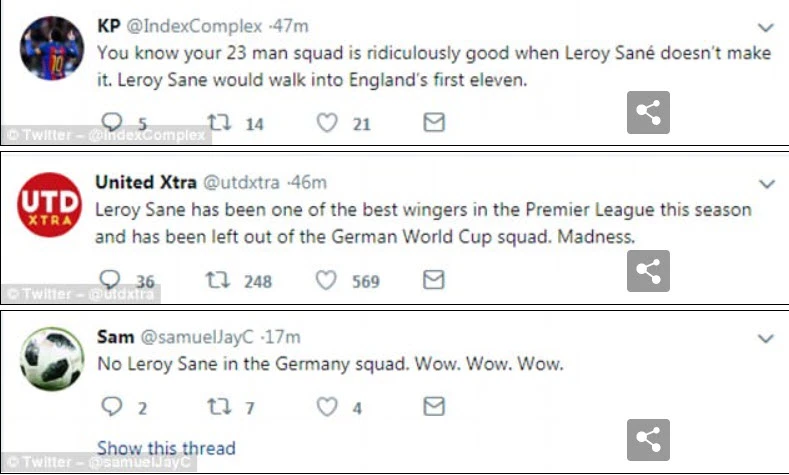Screen dimensions: 789x475
Task: Reply to Sam's Wow. Wow. Wow. tweet
Action: 111,407
